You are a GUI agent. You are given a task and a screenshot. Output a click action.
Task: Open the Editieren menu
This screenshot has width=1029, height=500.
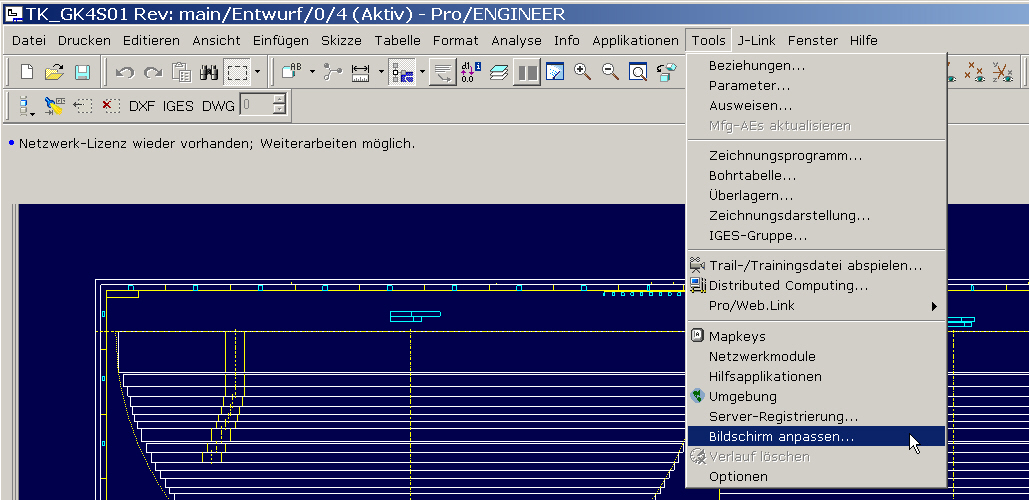click(x=151, y=41)
